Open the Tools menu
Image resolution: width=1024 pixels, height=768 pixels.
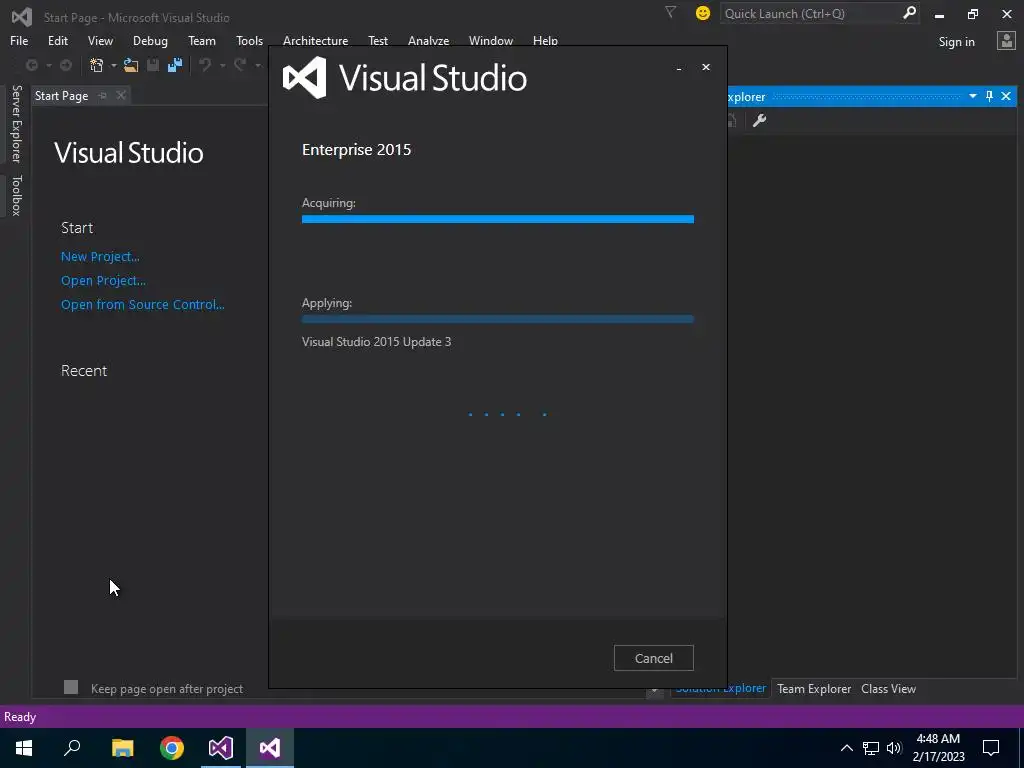coord(249,40)
